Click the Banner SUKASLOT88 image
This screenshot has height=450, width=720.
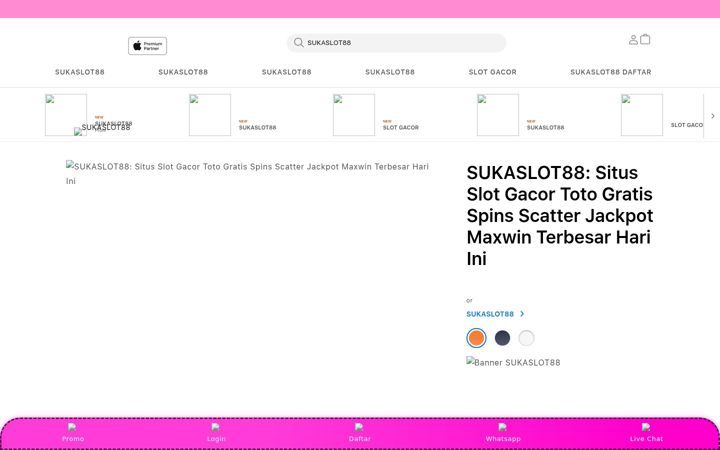click(513, 362)
